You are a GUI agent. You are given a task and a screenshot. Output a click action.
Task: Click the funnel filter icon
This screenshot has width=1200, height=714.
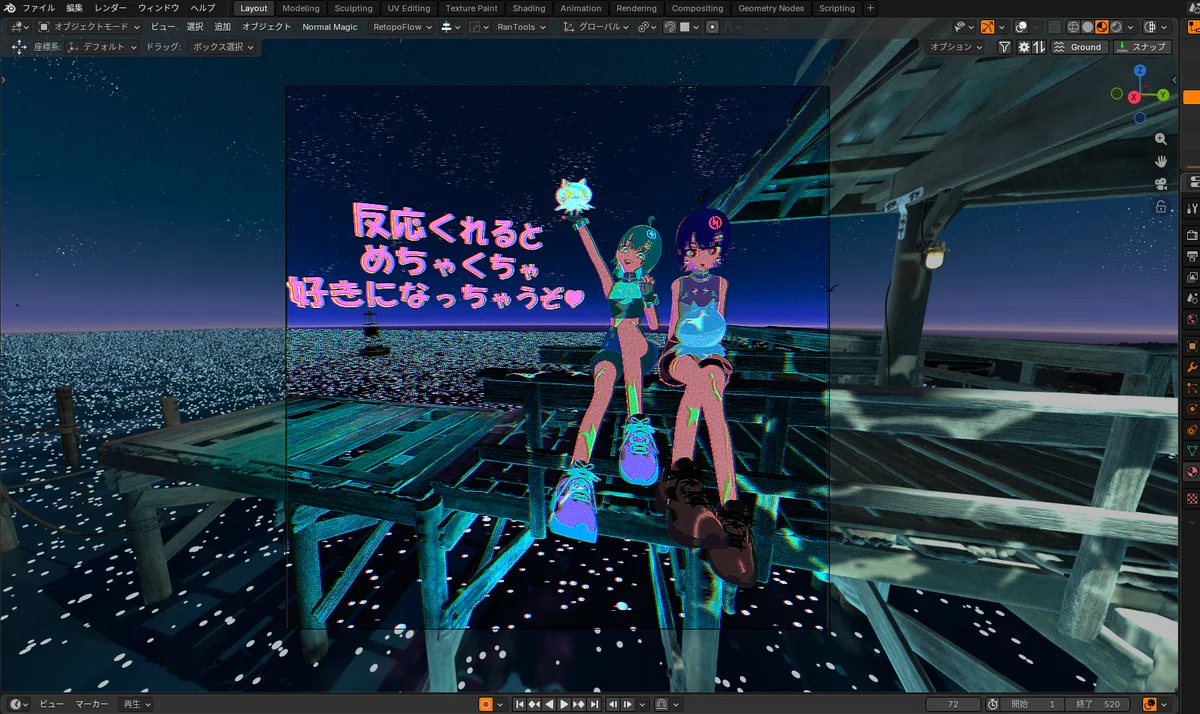point(1004,47)
